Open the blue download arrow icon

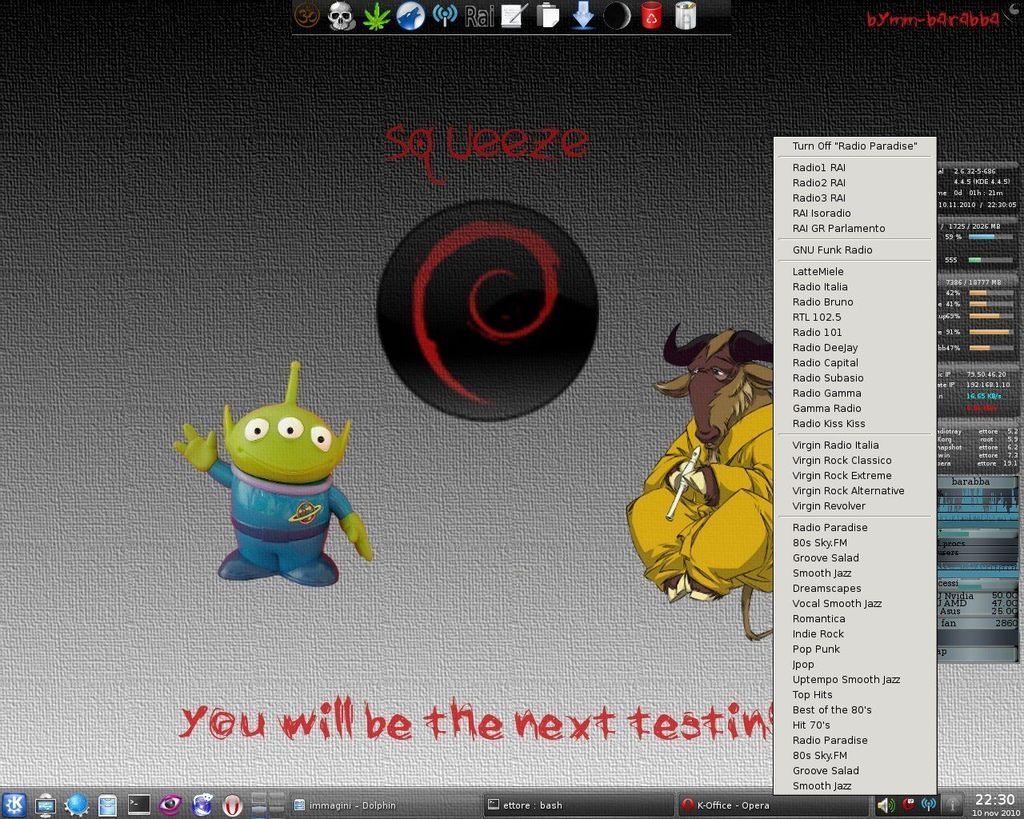(582, 16)
